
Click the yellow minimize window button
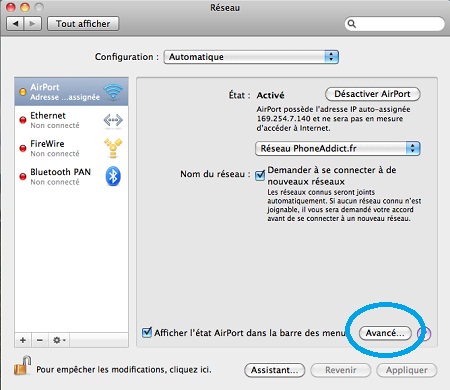tap(25, 7)
